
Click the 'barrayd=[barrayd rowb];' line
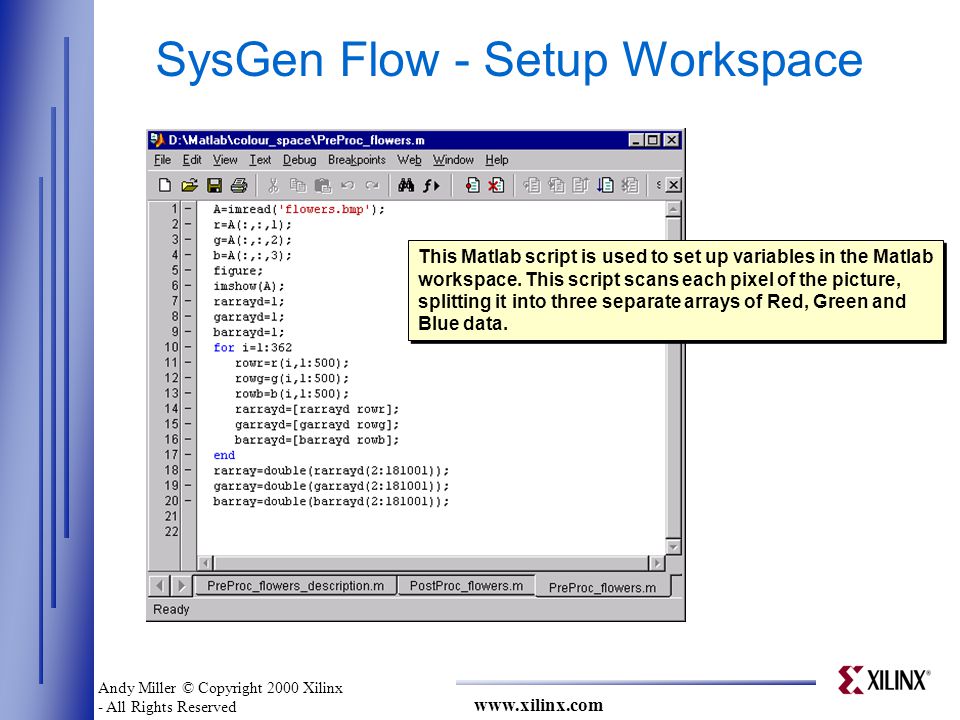coord(317,440)
